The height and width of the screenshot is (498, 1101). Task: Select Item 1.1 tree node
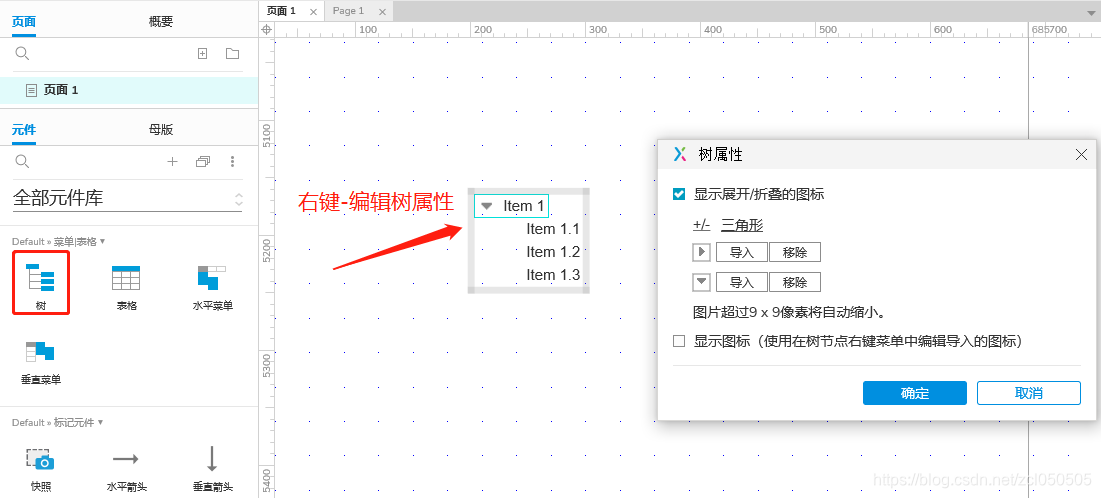coord(553,229)
